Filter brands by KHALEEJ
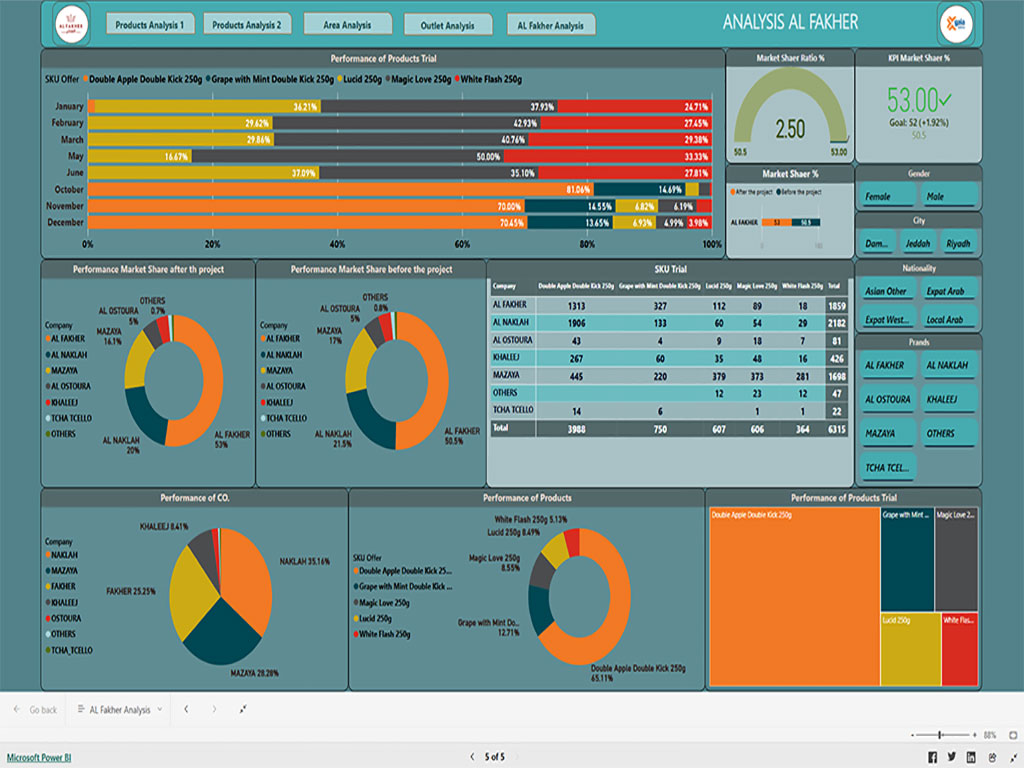1024x768 pixels. 948,399
